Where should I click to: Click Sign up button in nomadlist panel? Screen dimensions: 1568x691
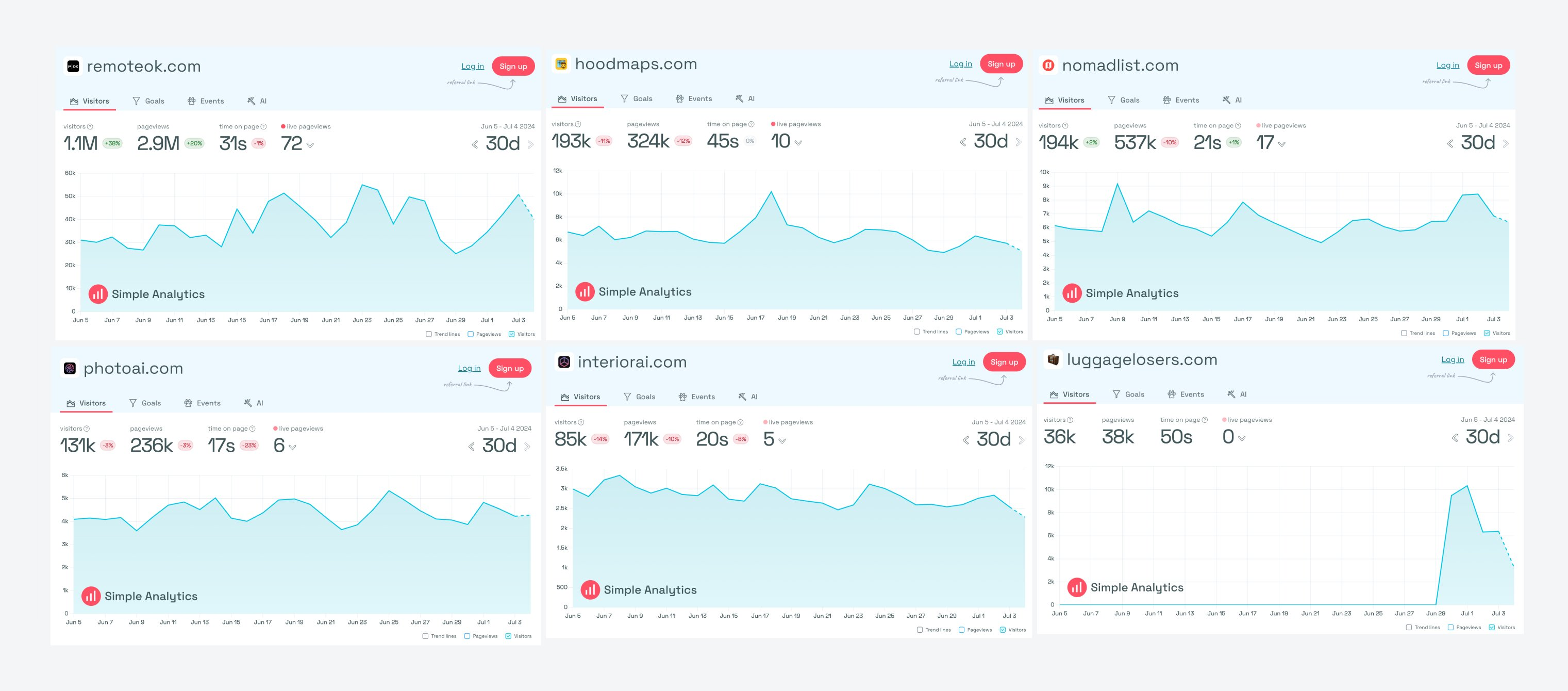(1488, 65)
